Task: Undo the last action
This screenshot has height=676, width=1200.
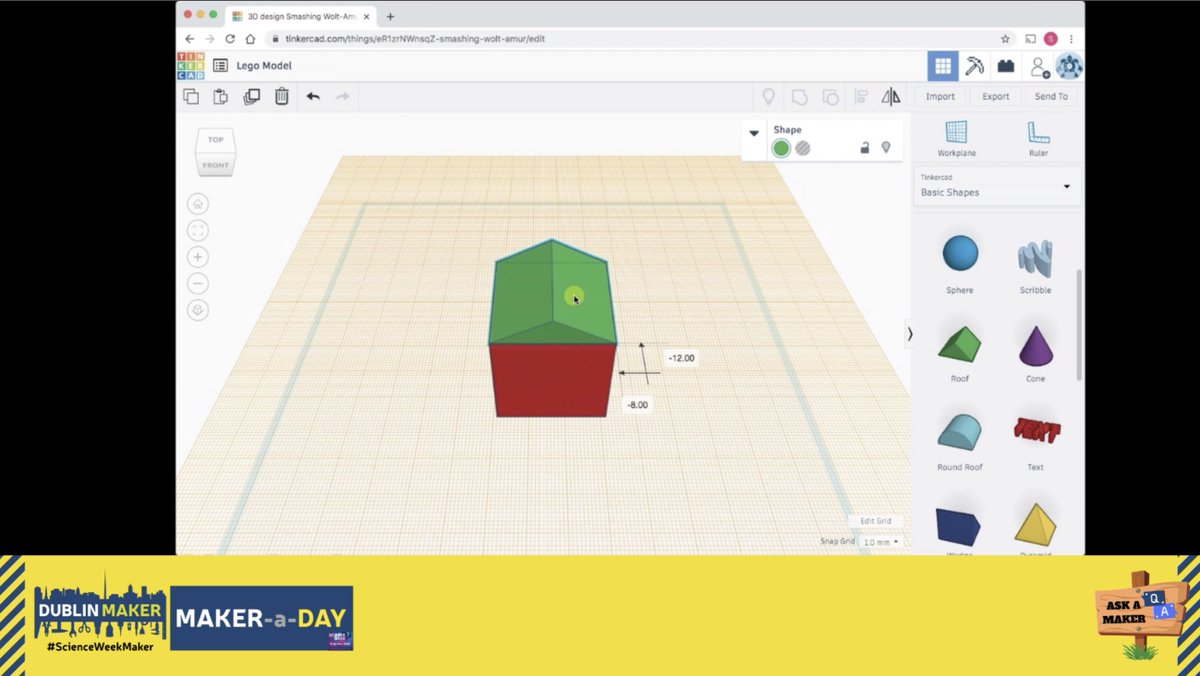Action: click(x=313, y=96)
